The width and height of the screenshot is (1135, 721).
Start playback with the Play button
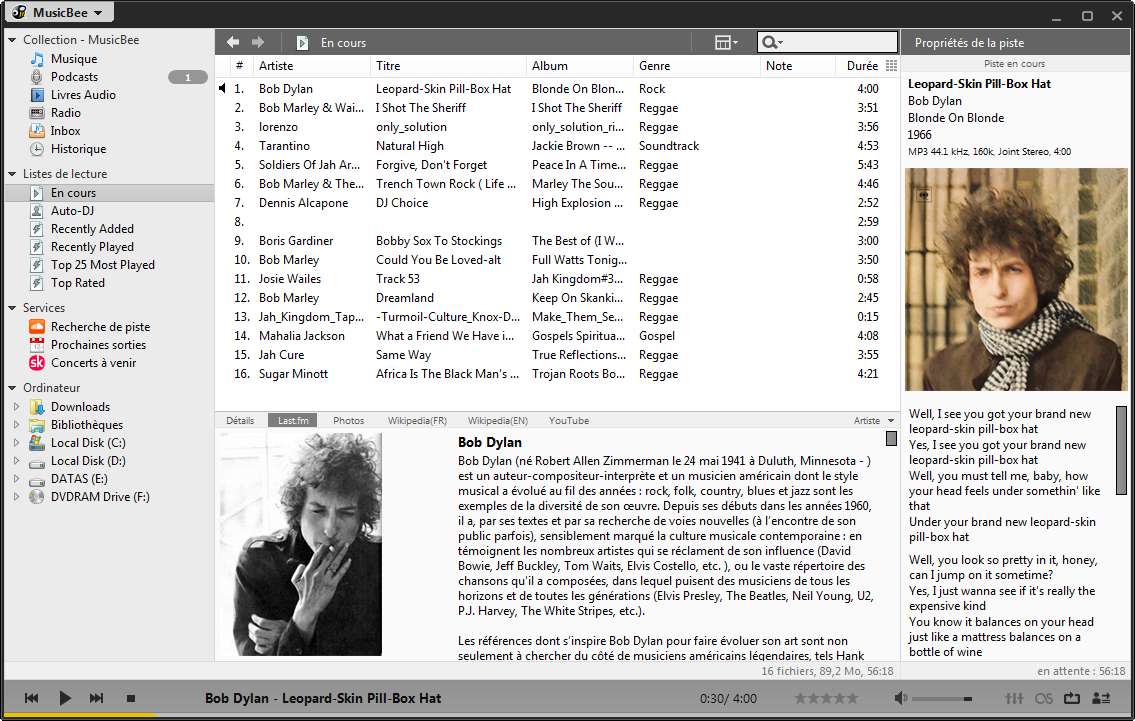tap(64, 699)
